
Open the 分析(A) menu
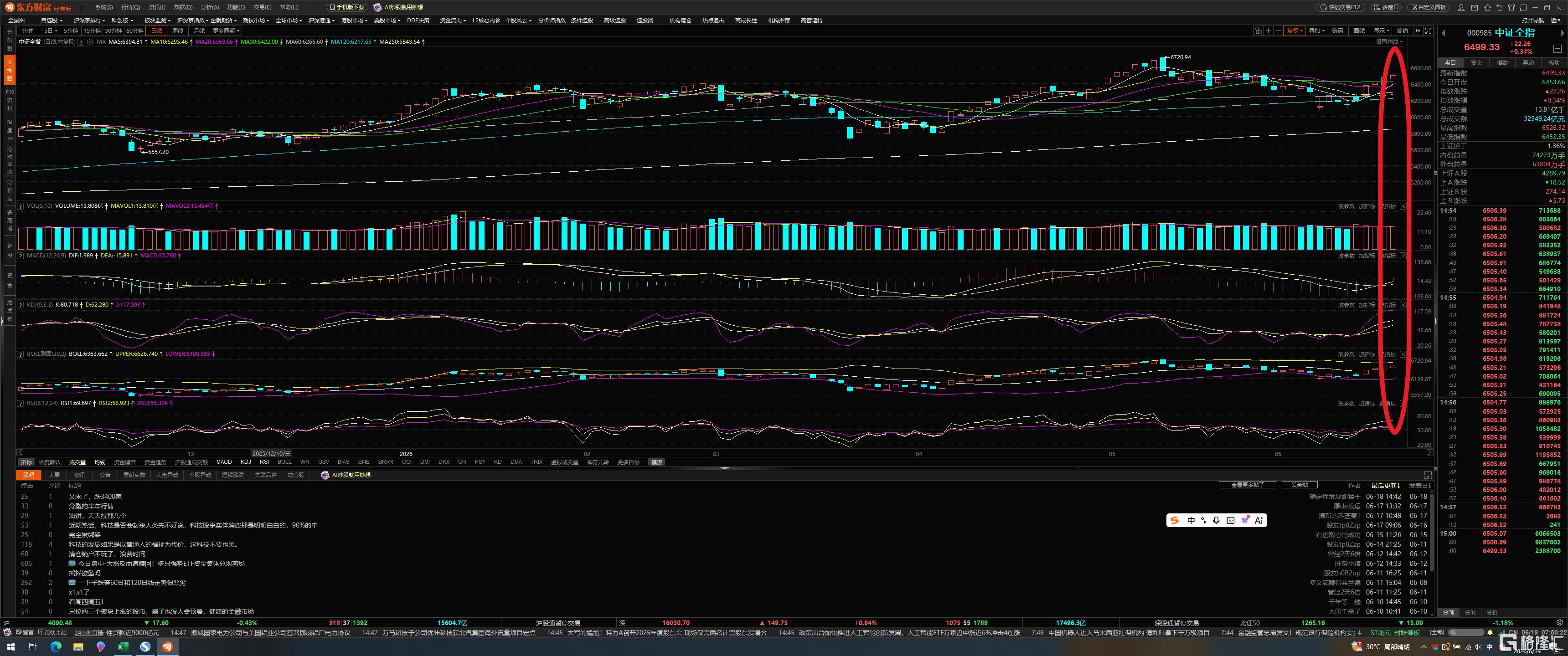coord(209,7)
